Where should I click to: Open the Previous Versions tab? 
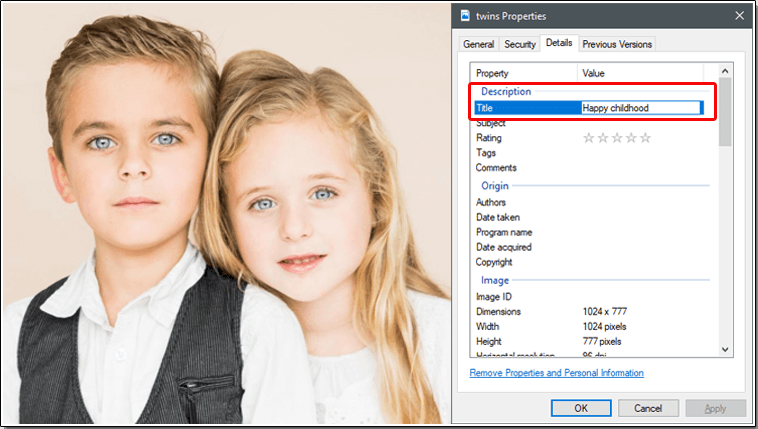tap(617, 44)
